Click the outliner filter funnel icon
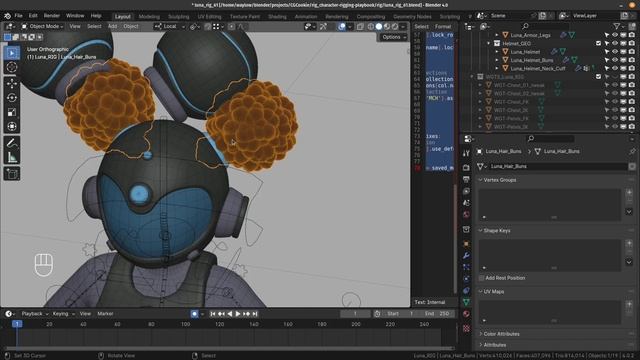This screenshot has width=640, height=360. click(616, 27)
